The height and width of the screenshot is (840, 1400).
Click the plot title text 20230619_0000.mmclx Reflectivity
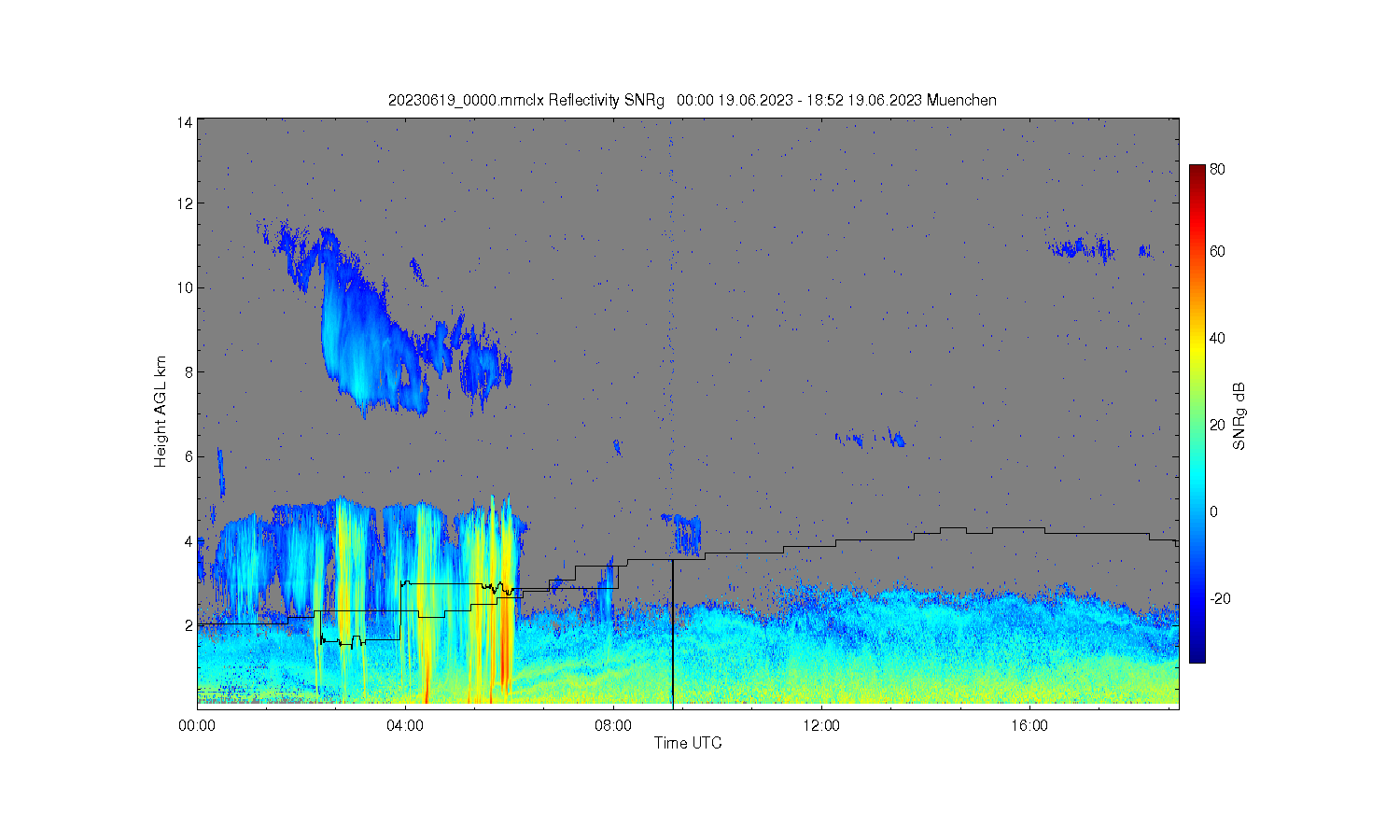pyautogui.click(x=504, y=100)
